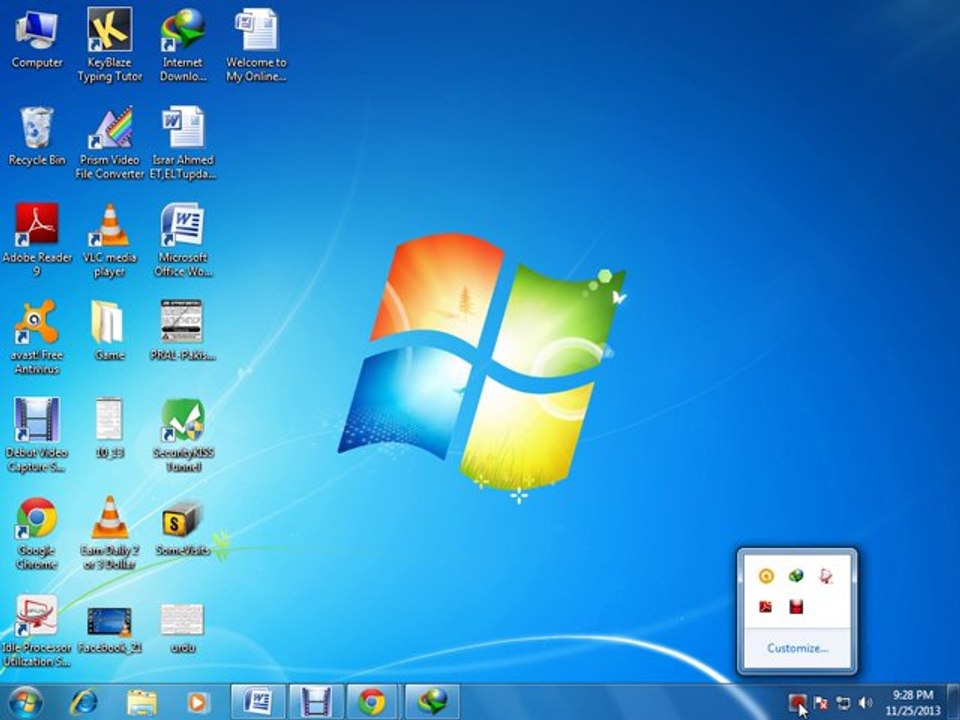
Task: Click the Show desktop button at the taskbar edge
Action: 953,702
